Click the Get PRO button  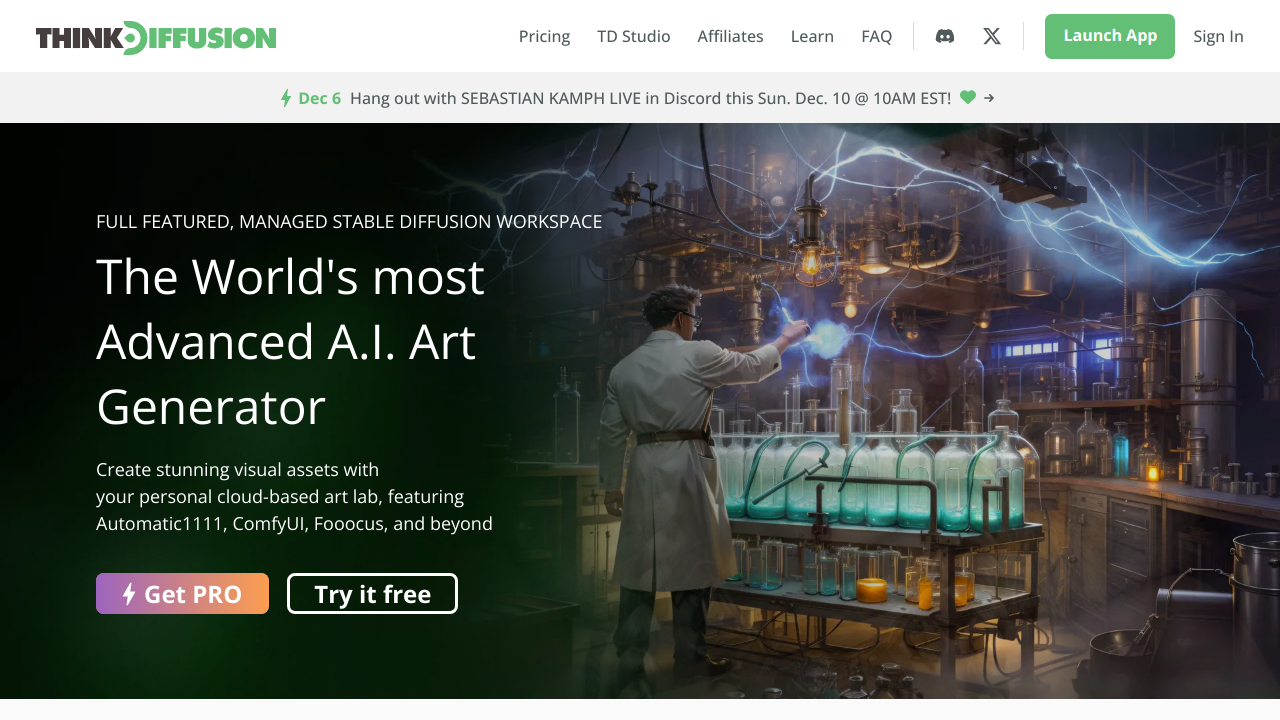pyautogui.click(x=182, y=593)
